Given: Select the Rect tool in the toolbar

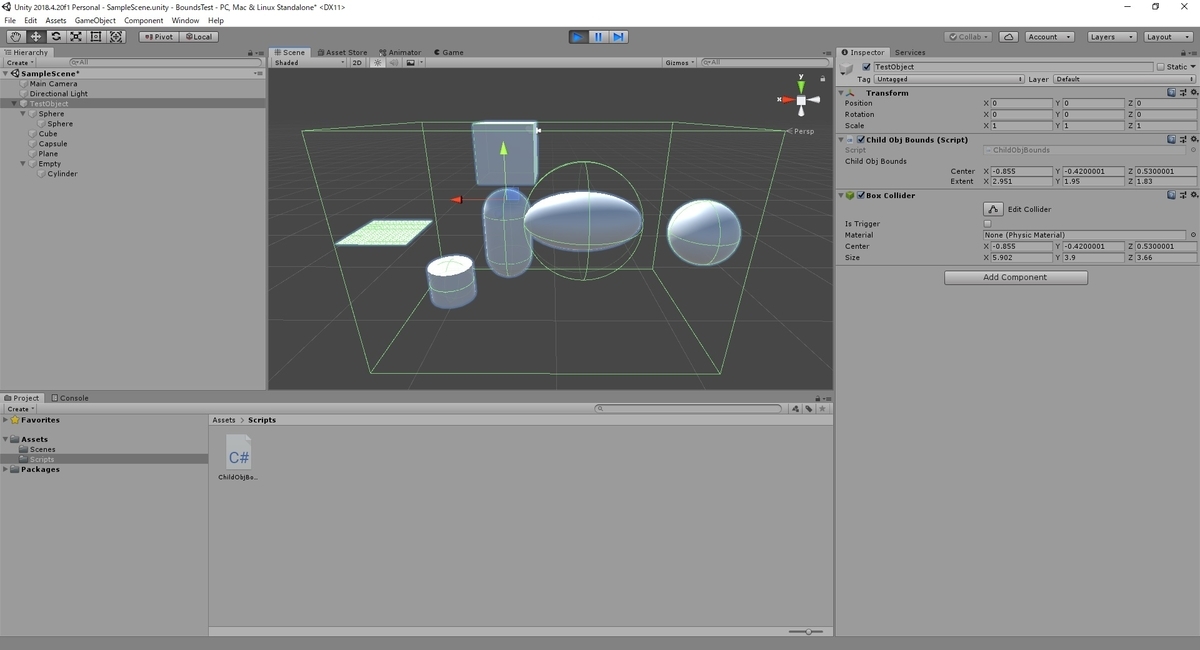Looking at the screenshot, I should pos(96,37).
